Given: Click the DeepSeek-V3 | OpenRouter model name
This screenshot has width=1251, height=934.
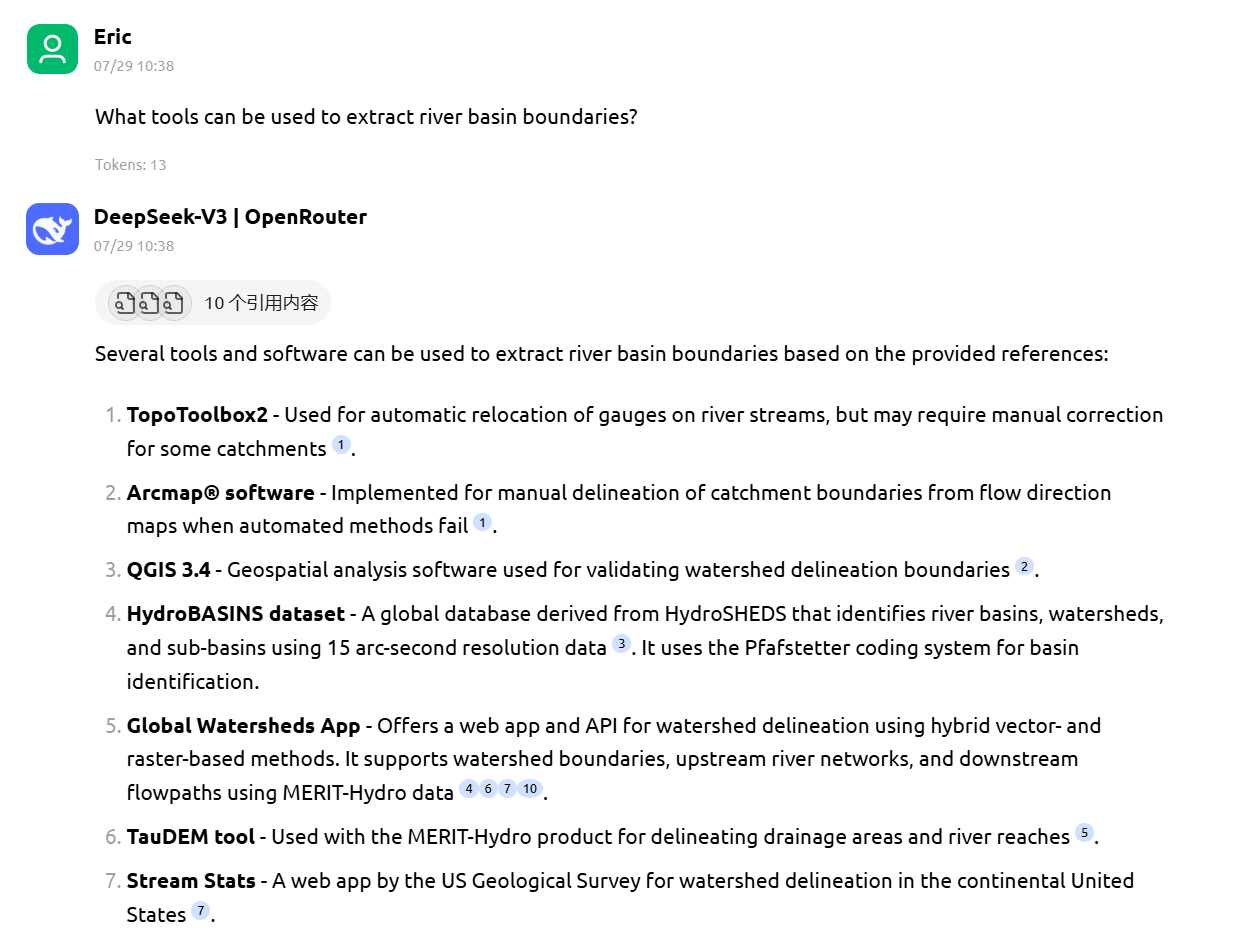Looking at the screenshot, I should click(230, 216).
